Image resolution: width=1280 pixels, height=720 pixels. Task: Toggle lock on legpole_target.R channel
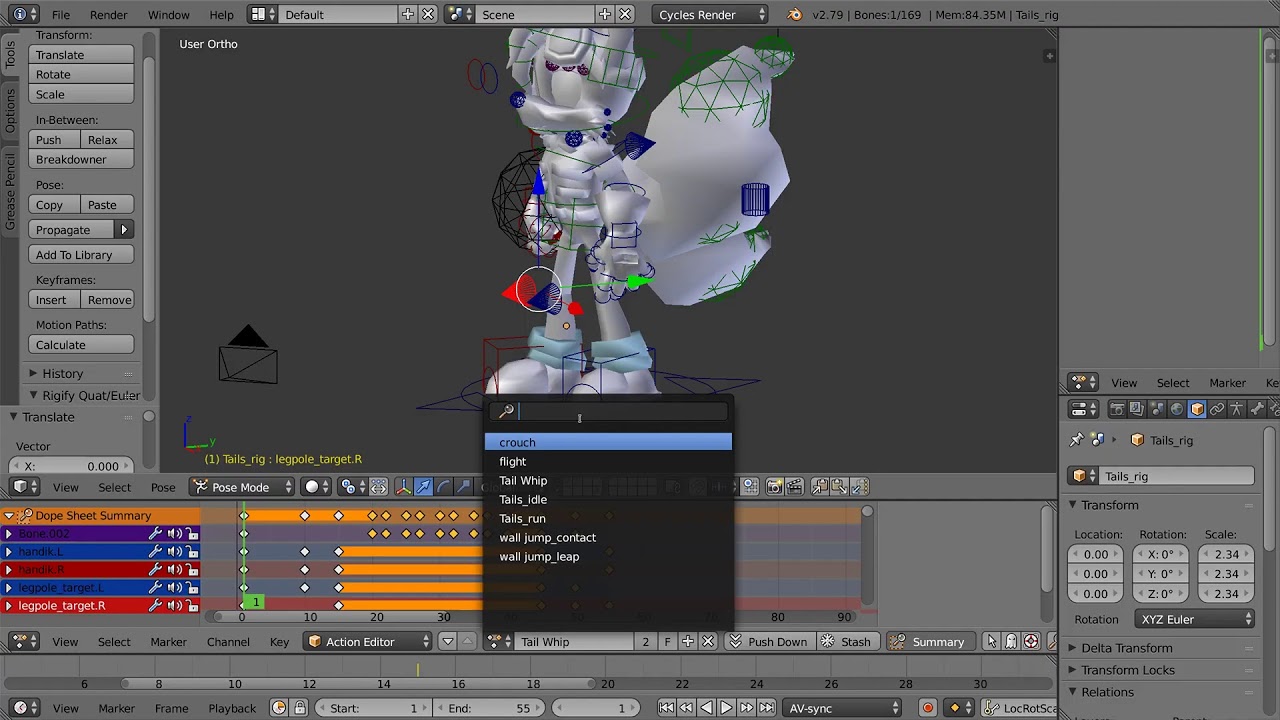(x=191, y=606)
